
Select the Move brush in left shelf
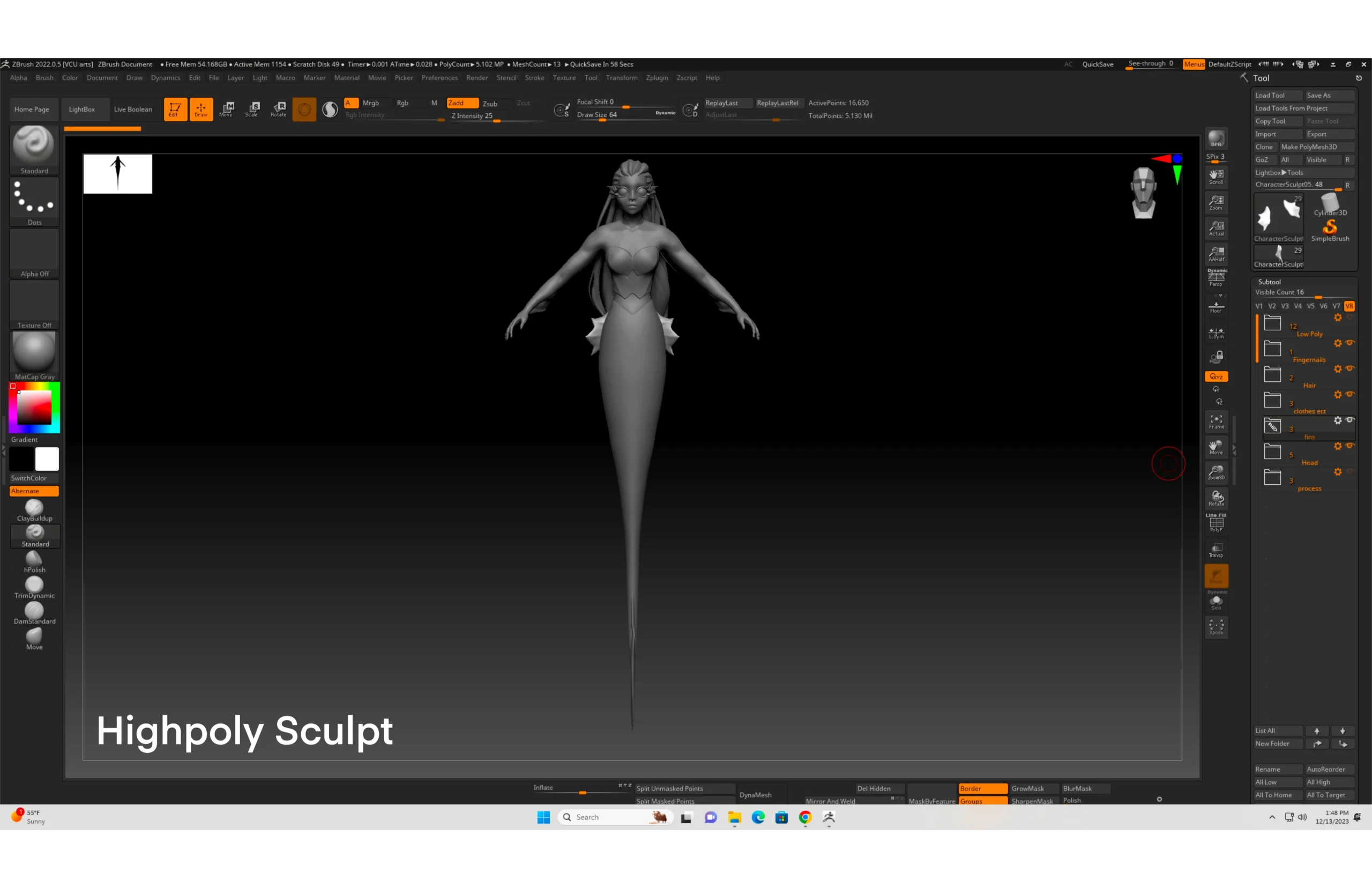pyautogui.click(x=35, y=639)
